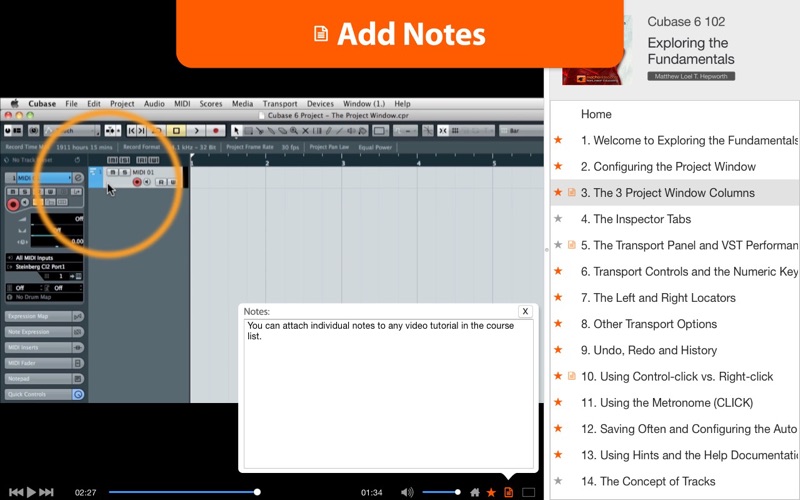The width and height of the screenshot is (800, 500).
Task: Toggle Snap on/off in Cubase toolbar
Action: (x=443, y=131)
